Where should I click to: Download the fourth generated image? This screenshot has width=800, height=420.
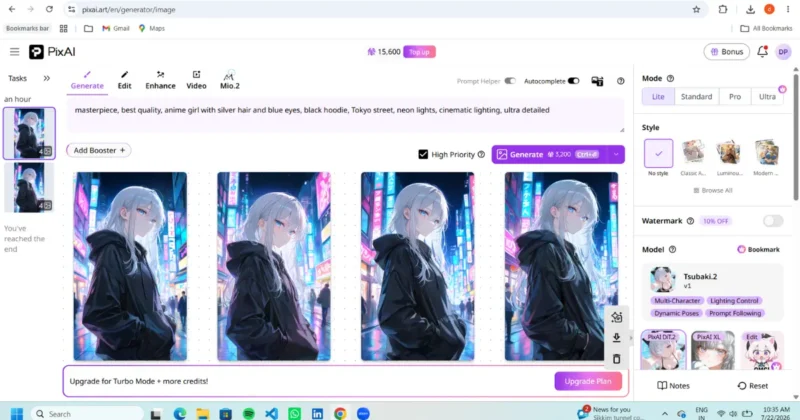click(x=616, y=338)
